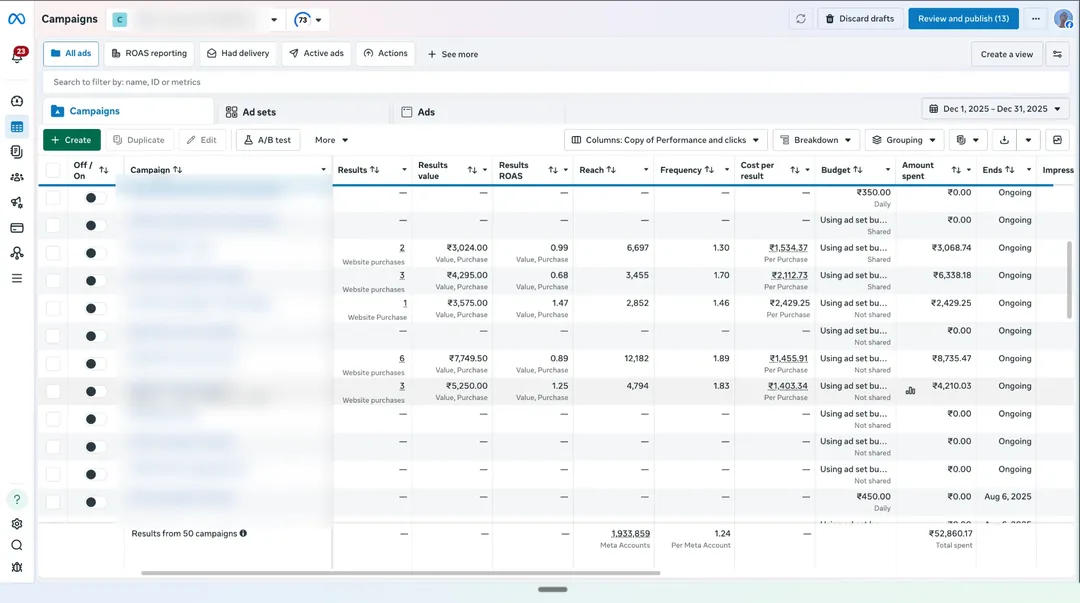Tick checkbox for row with ₹3,024.00 results value
This screenshot has height=603, width=1080.
(x=53, y=253)
